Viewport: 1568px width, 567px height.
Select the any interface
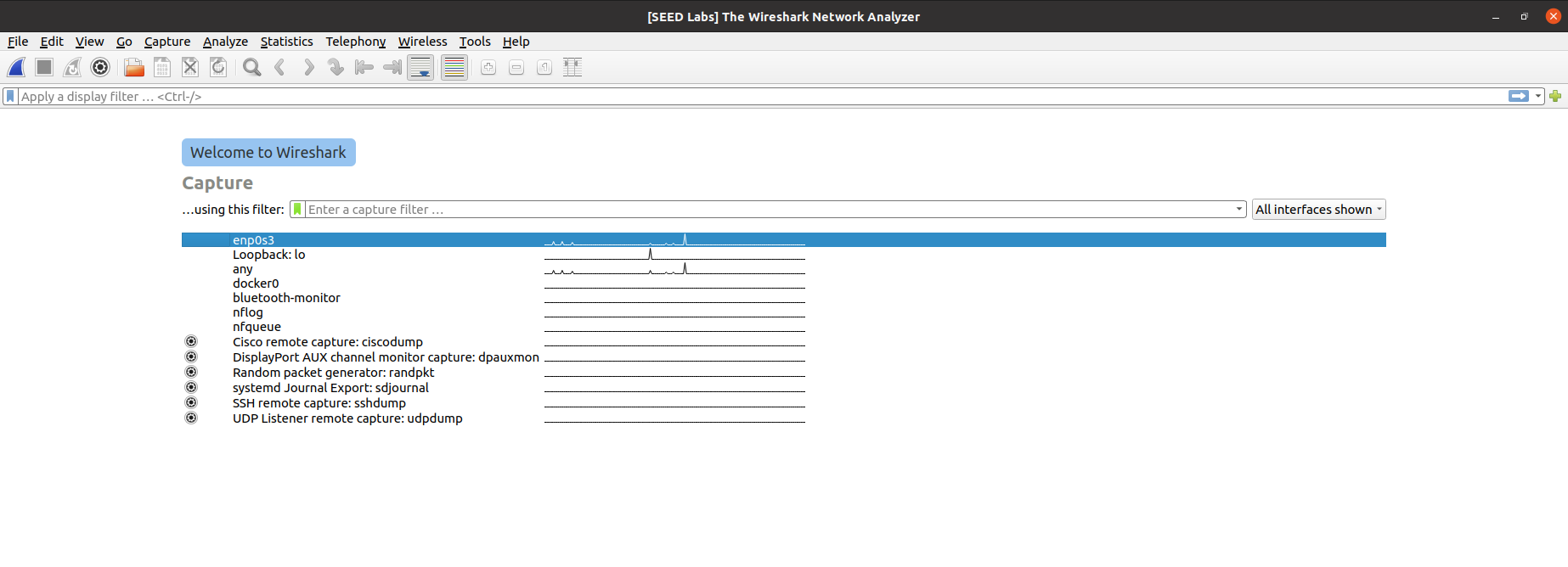pos(784,269)
